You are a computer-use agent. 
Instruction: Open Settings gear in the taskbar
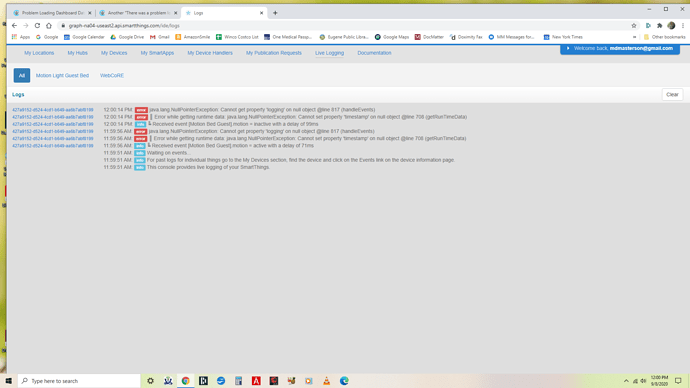click(x=150, y=381)
